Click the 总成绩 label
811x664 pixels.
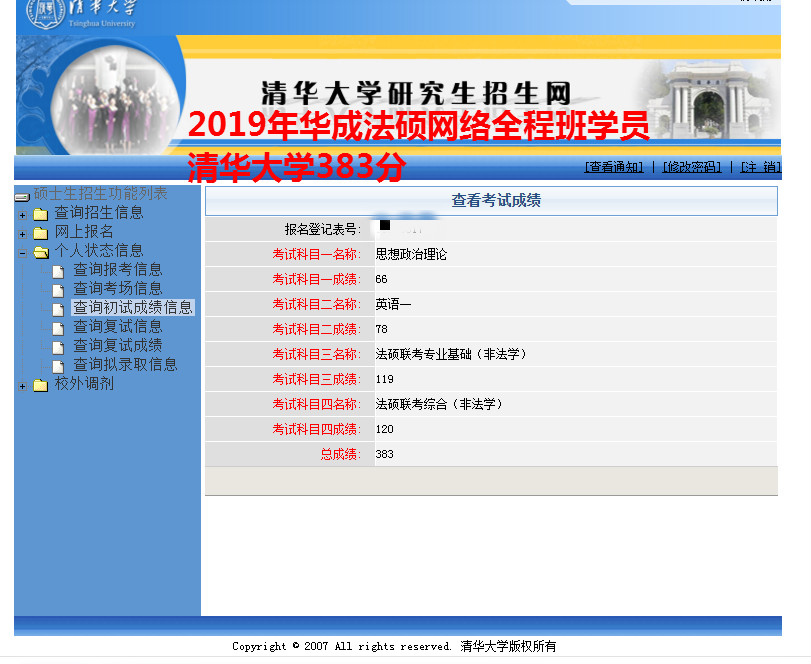[340, 455]
